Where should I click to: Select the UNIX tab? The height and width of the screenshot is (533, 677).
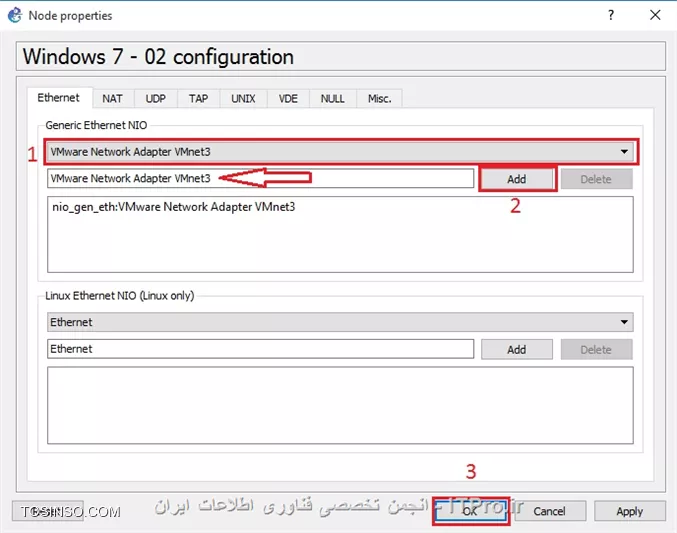coord(243,99)
